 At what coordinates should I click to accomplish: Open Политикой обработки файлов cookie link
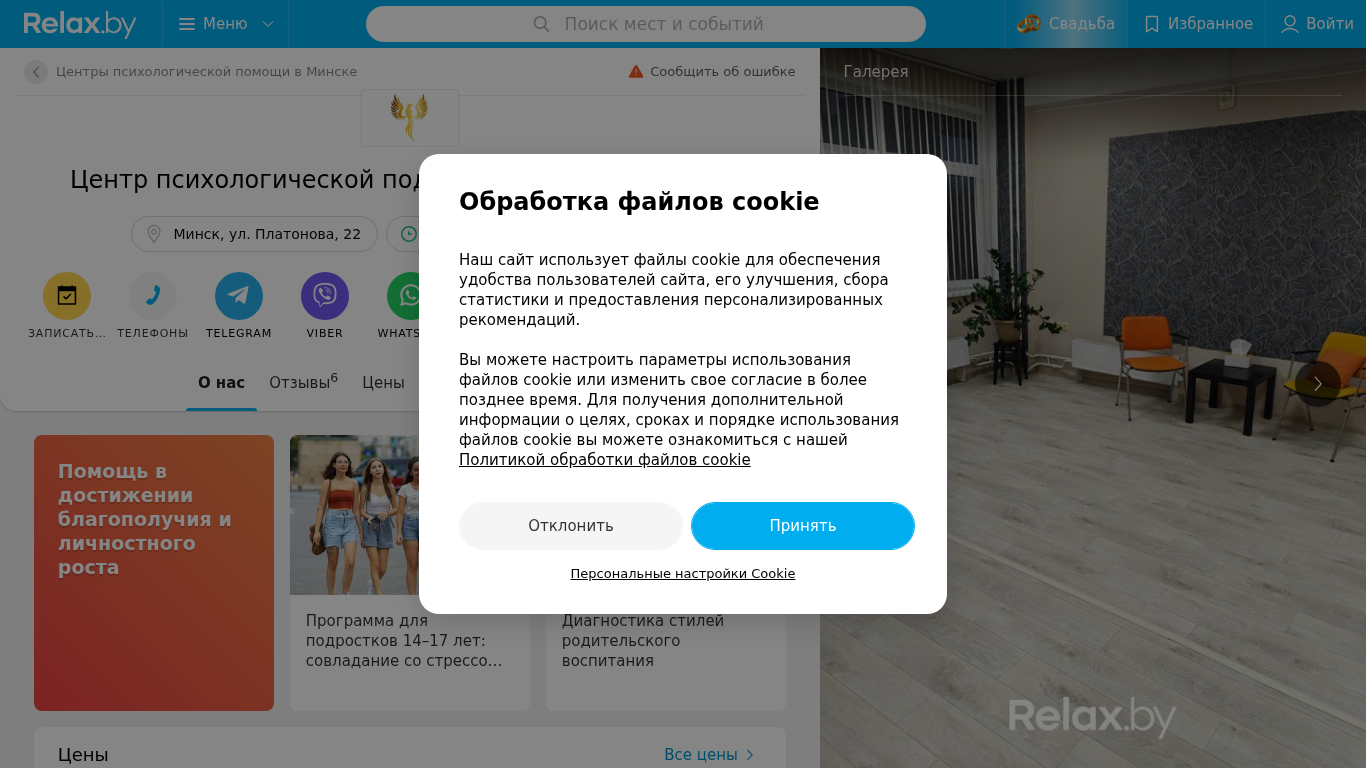pos(605,460)
